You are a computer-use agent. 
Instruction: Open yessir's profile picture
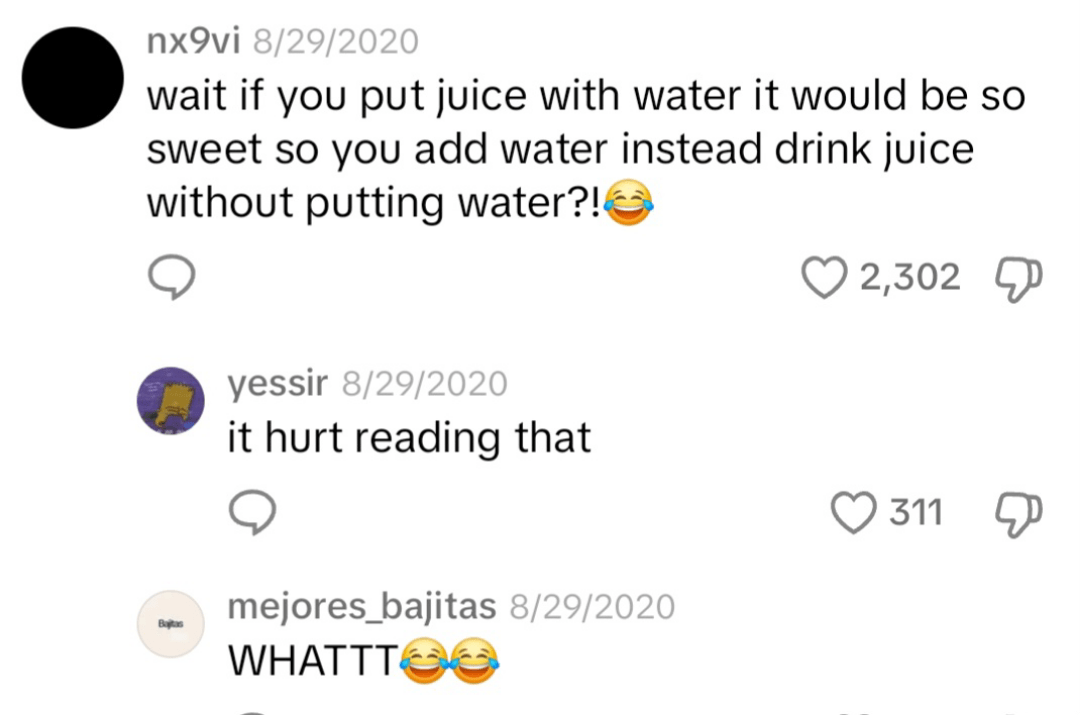coord(171,401)
